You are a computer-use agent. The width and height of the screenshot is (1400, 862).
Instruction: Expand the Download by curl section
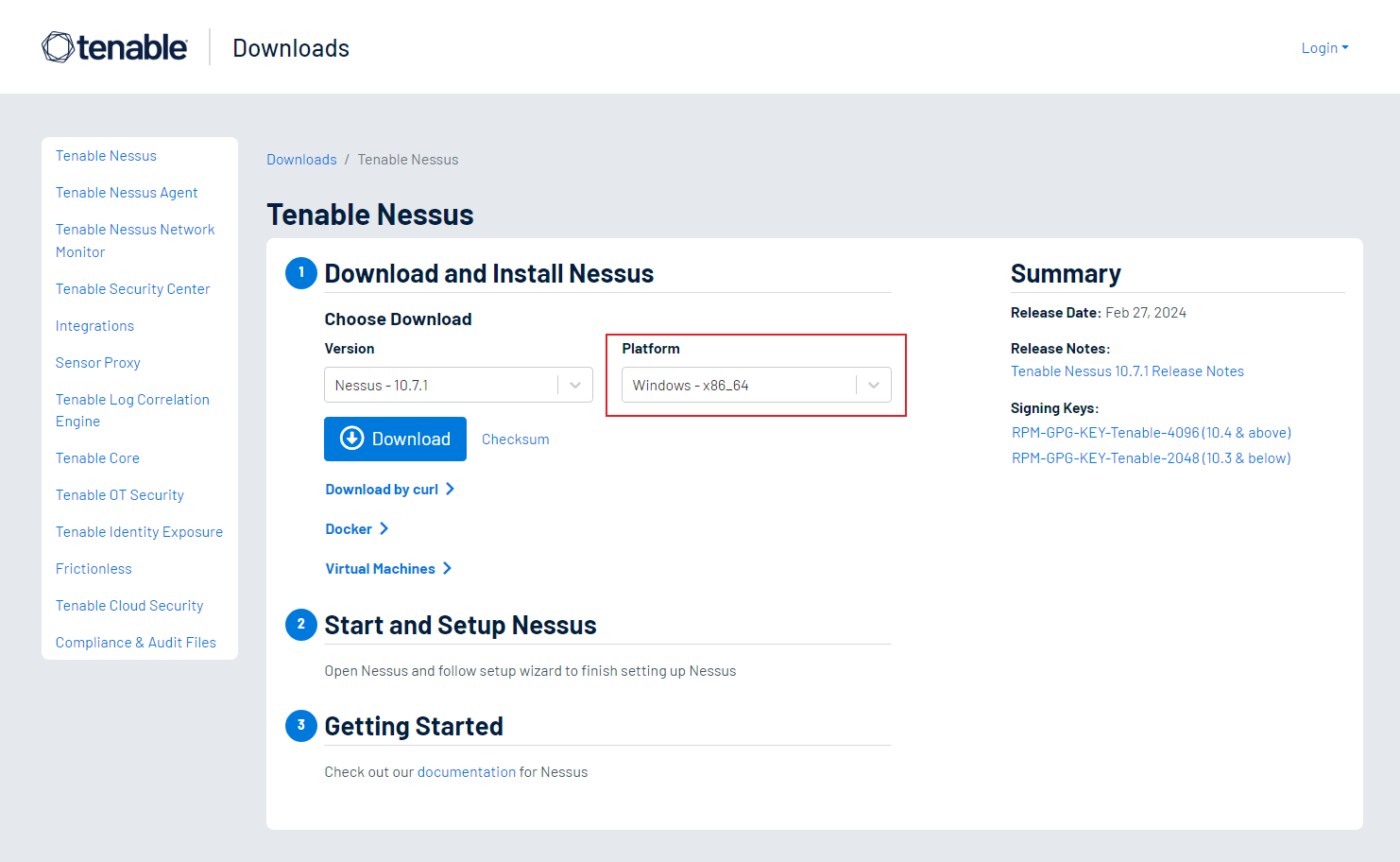(x=390, y=490)
